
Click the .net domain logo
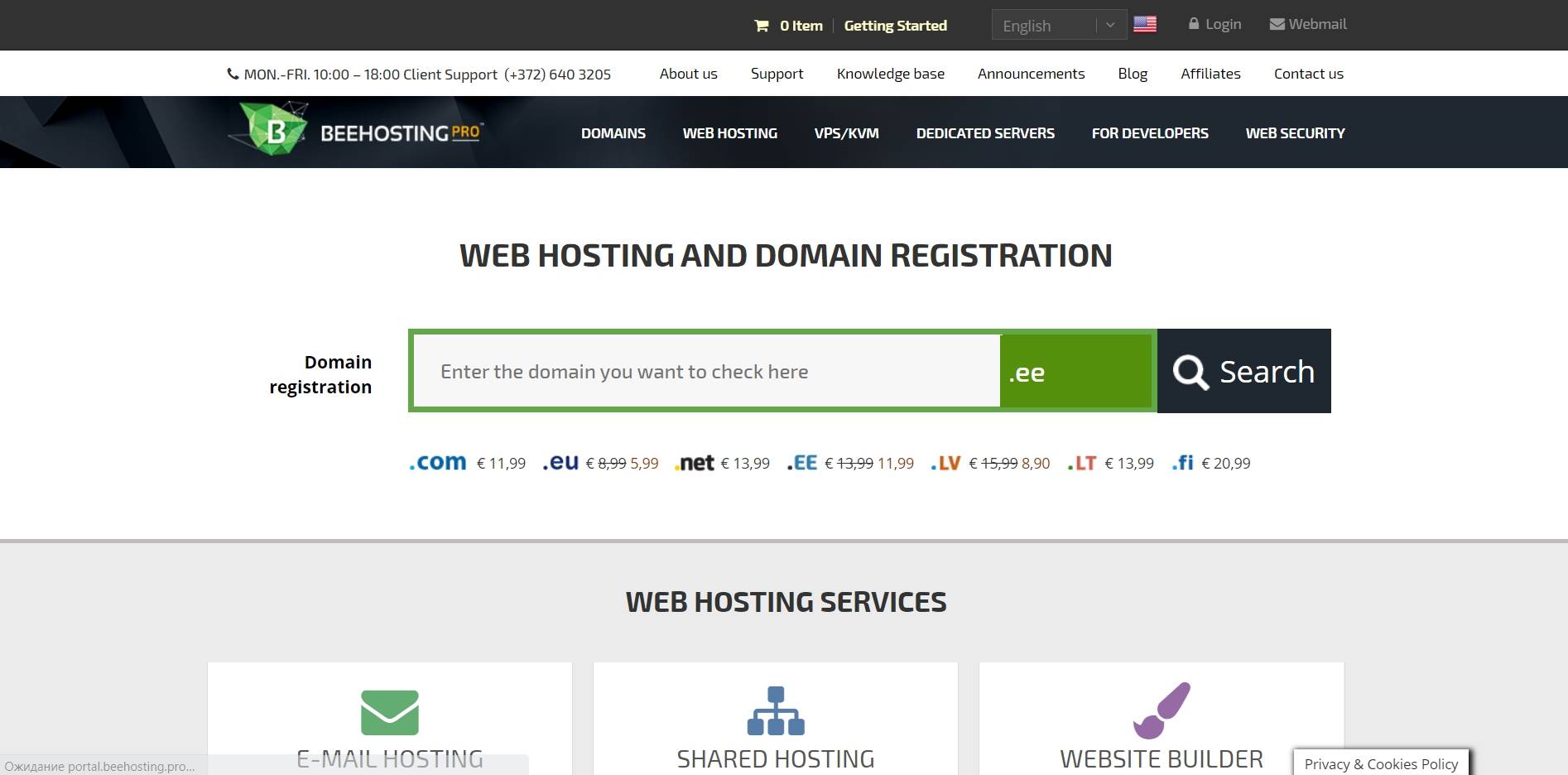tap(695, 463)
